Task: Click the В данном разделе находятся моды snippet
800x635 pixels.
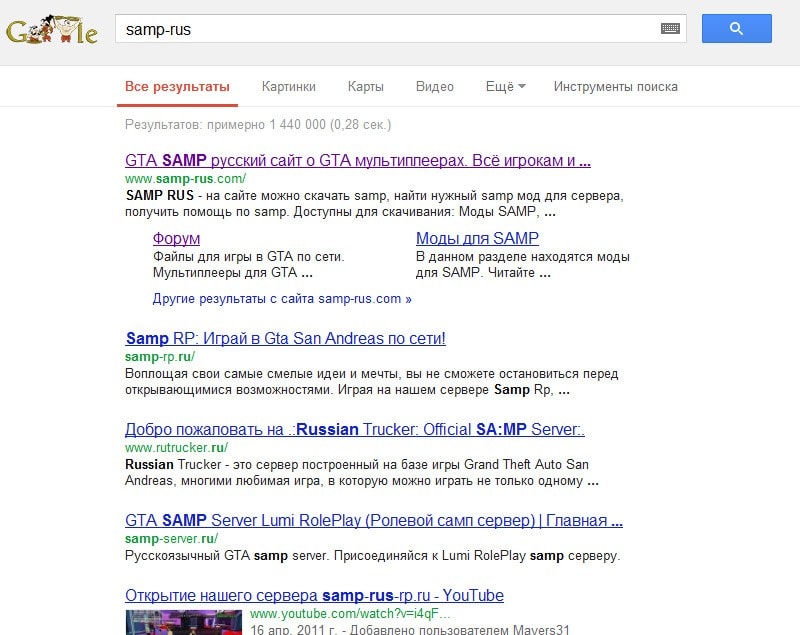Action: tap(522, 264)
